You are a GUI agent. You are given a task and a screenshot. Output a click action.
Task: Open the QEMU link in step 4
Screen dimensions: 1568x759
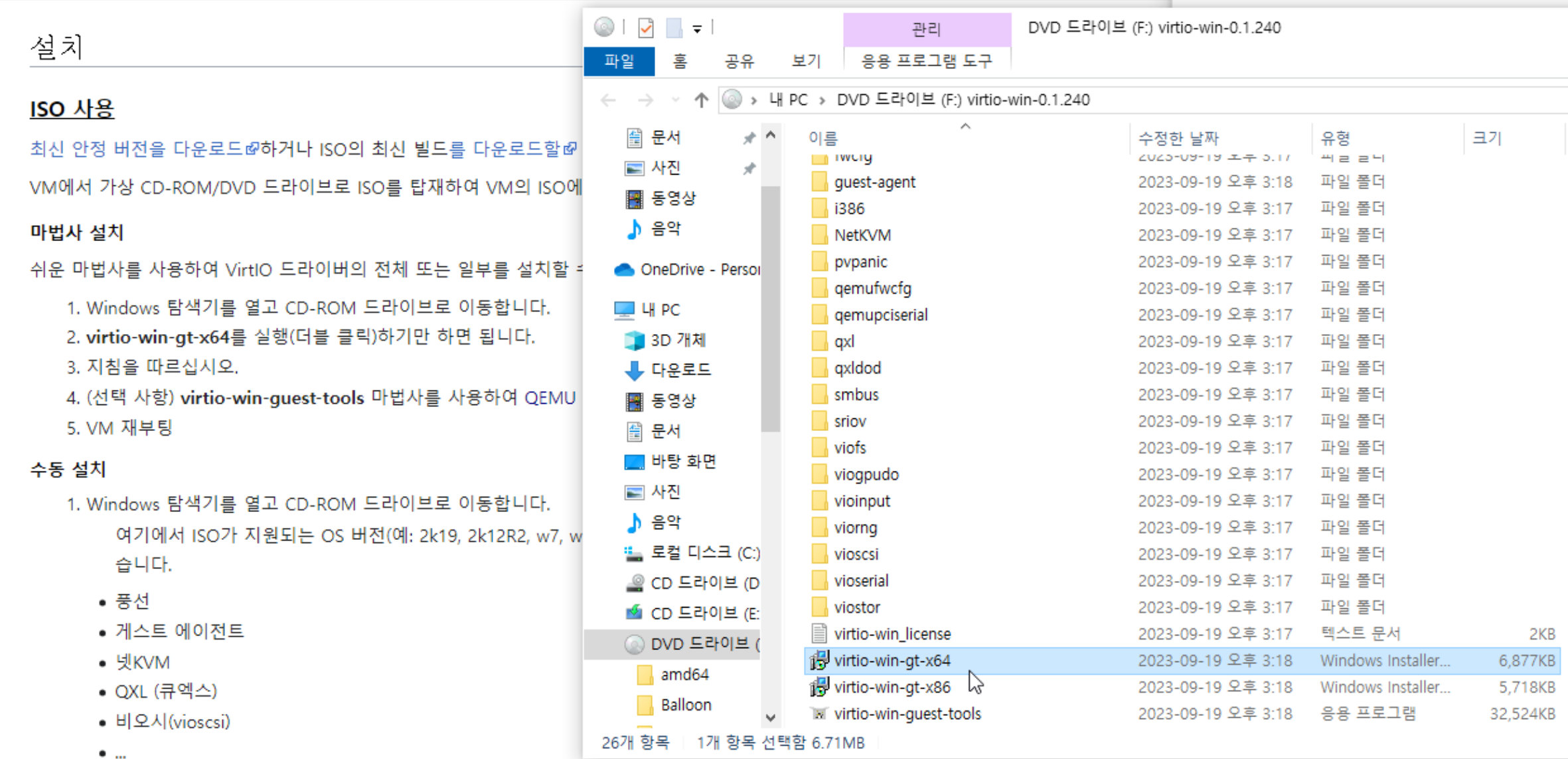click(550, 398)
